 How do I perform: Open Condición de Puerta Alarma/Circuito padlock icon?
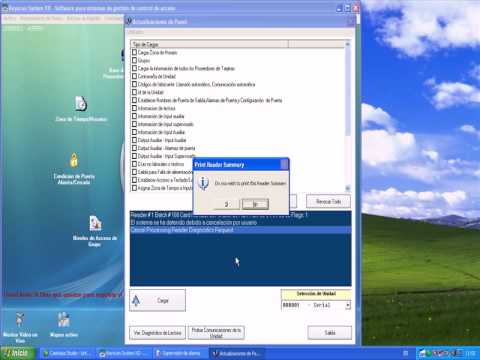(x=74, y=161)
